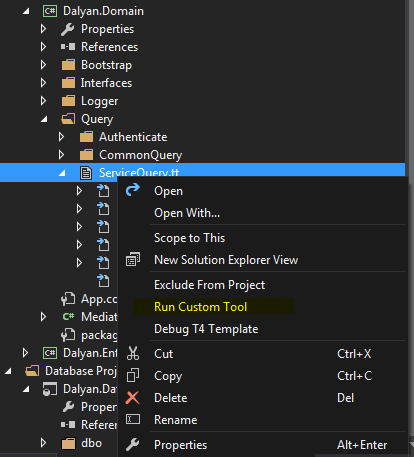
Task: Expand the dbo folder arrow
Action: (x=43, y=443)
